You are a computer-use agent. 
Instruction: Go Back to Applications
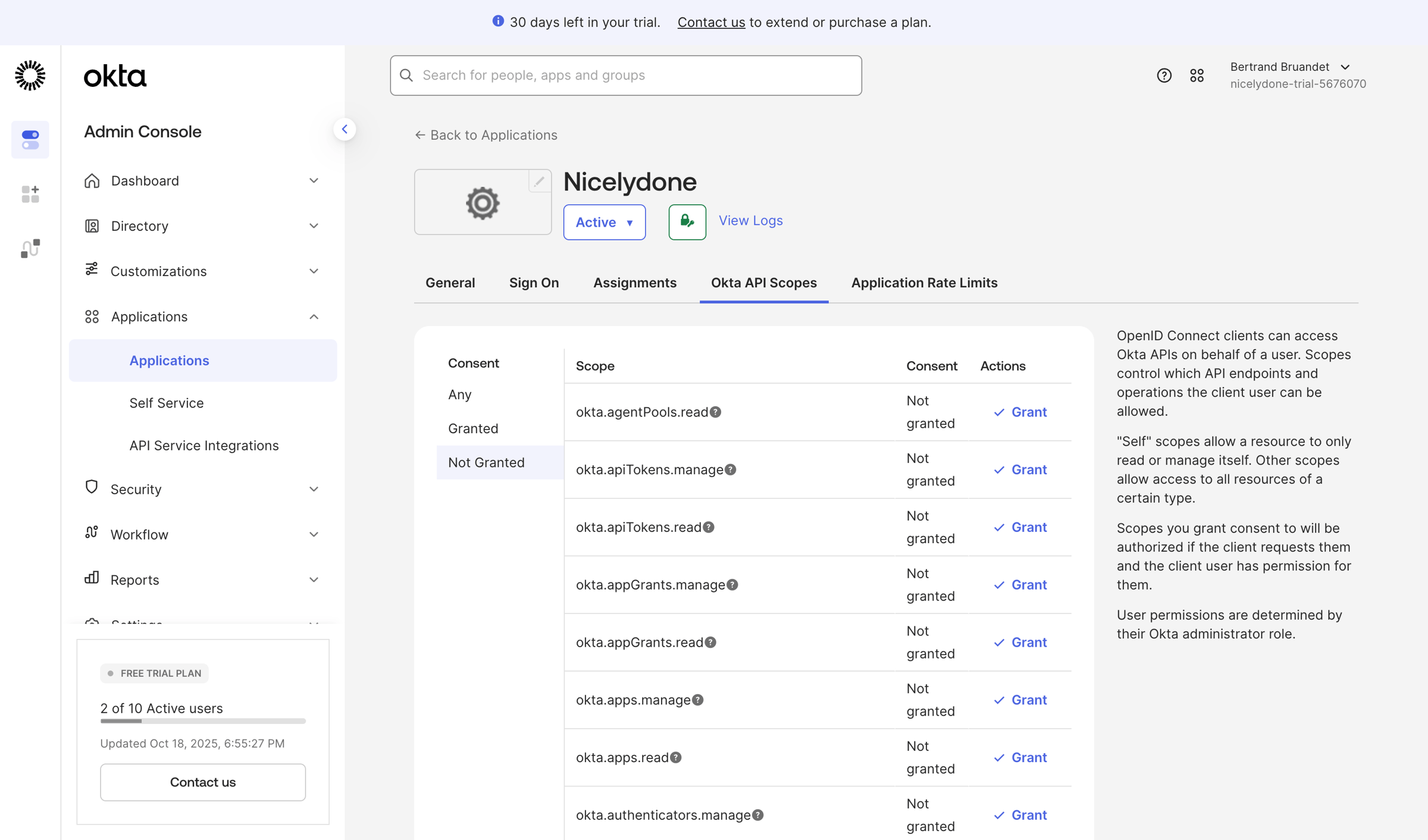tap(486, 135)
